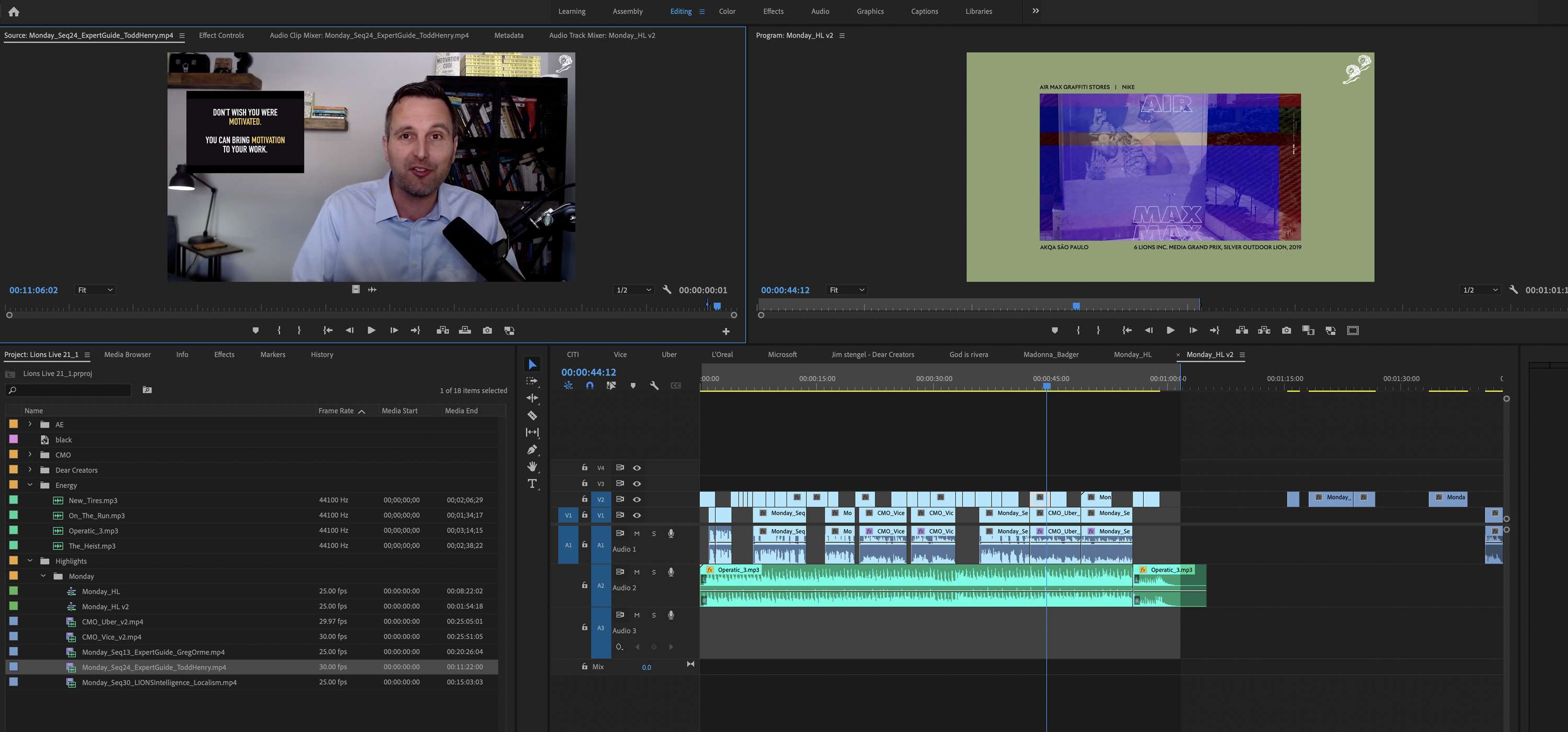
Task: Toggle V2 track output eye
Action: pos(637,499)
